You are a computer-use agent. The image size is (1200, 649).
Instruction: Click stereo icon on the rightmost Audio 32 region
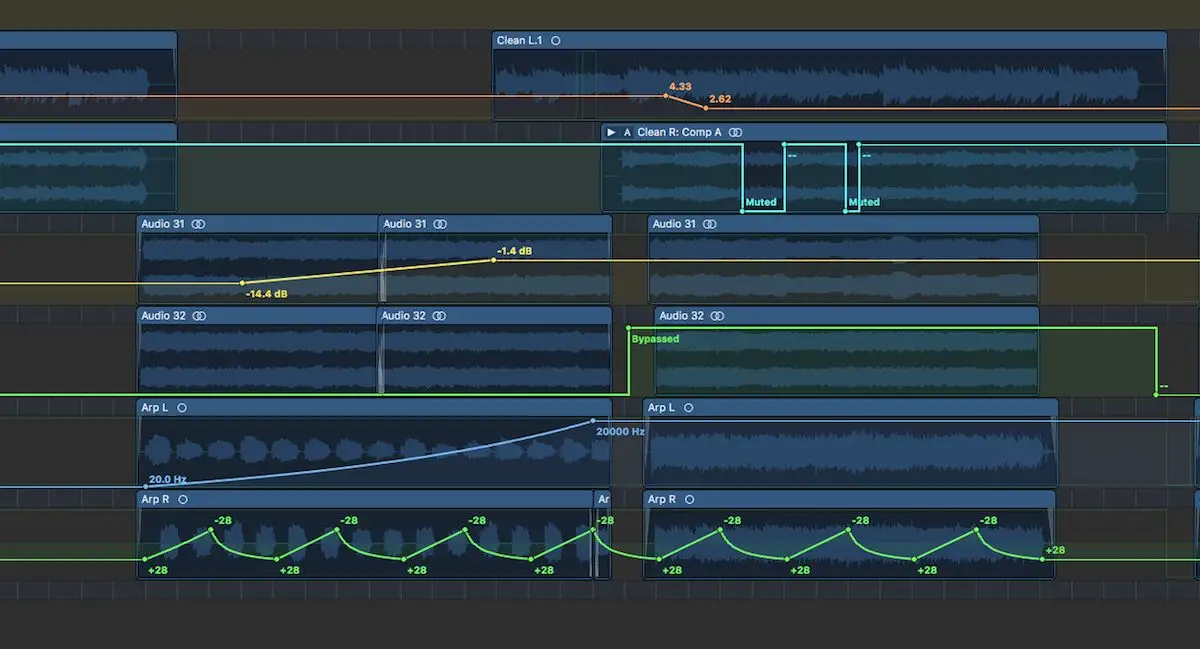718,316
